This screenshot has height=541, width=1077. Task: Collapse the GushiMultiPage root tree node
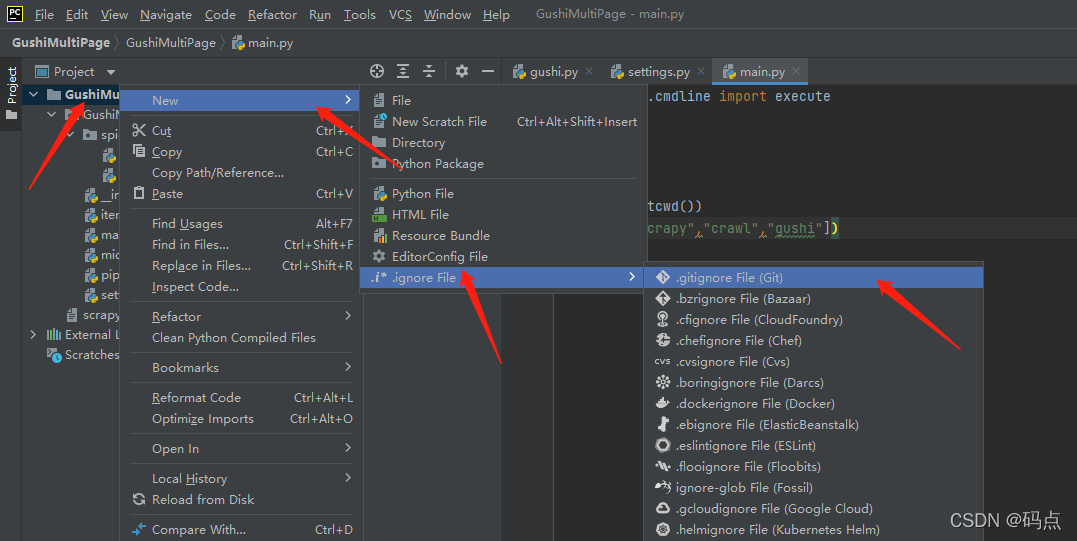click(x=34, y=94)
